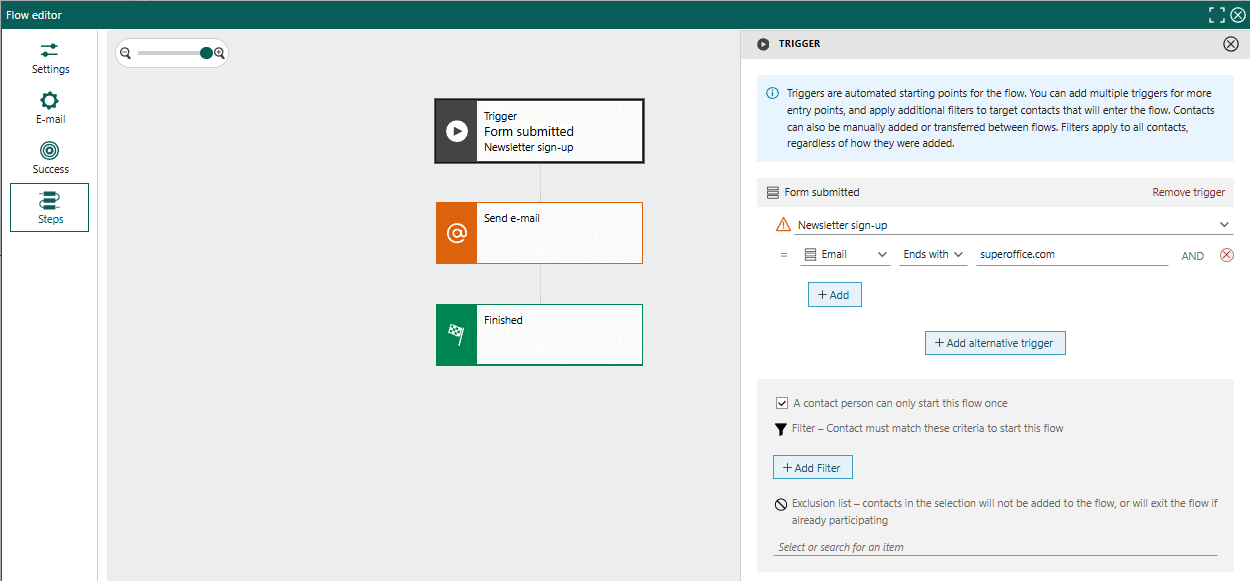Image resolution: width=1250 pixels, height=581 pixels.
Task: Toggle contact can only start flow once
Action: [x=782, y=403]
